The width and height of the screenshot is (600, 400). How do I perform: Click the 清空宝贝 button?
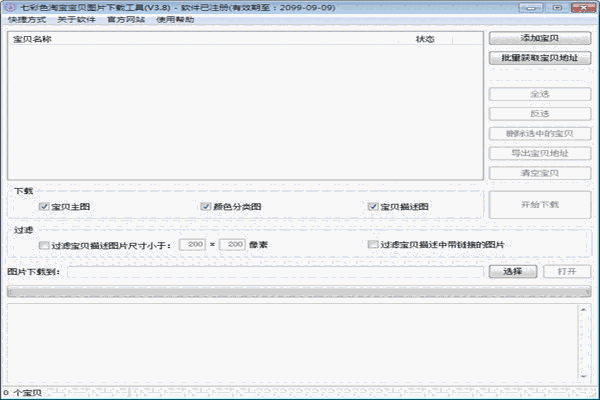pyautogui.click(x=540, y=173)
